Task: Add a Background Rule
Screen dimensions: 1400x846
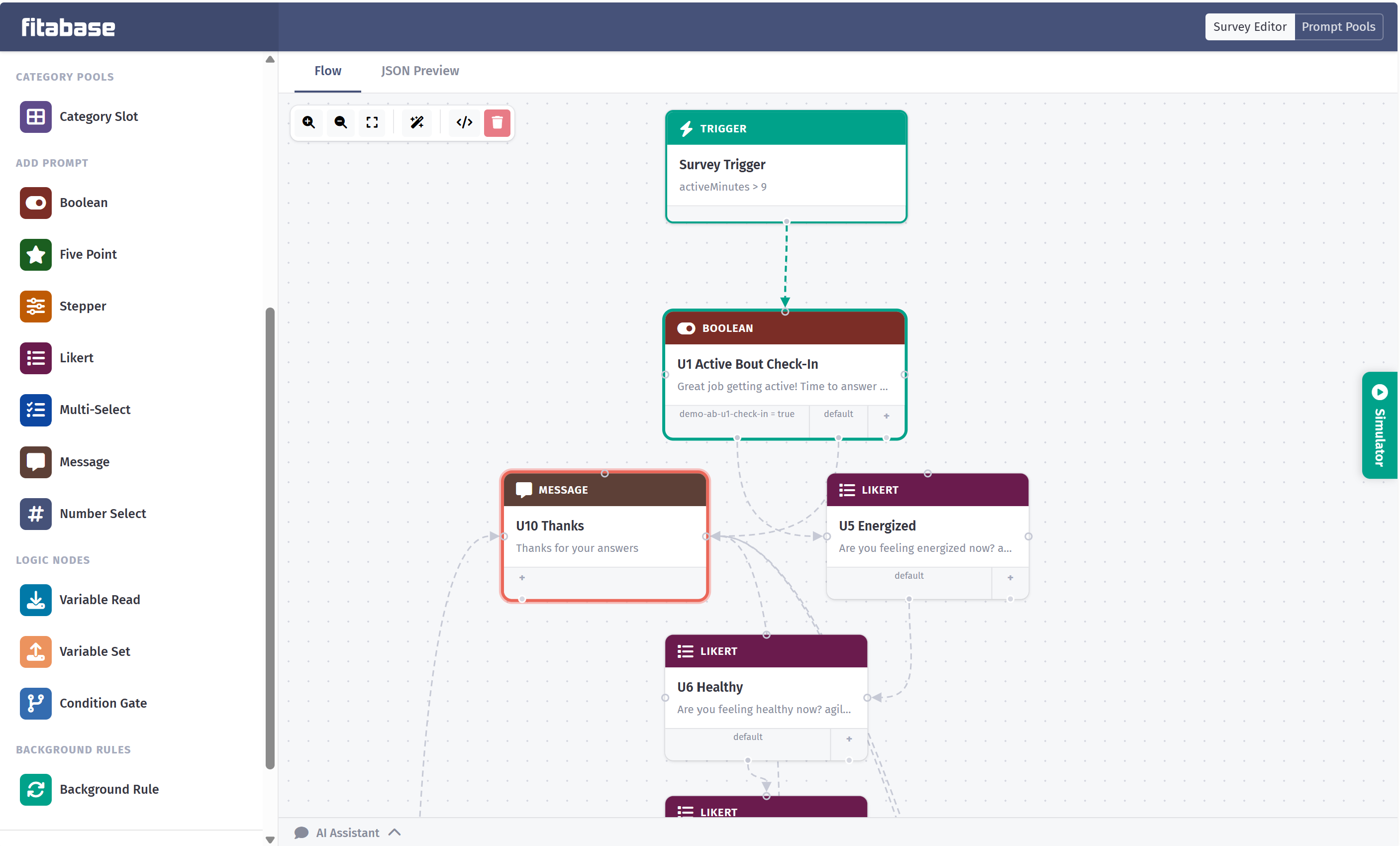Action: 35,789
